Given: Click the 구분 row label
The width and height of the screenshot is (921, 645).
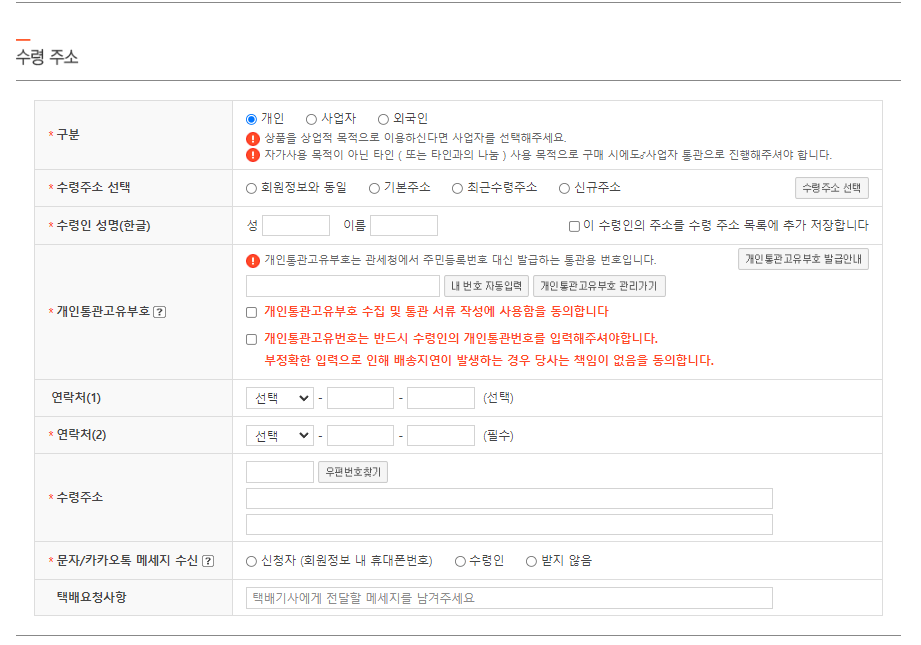Looking at the screenshot, I should coord(68,135).
